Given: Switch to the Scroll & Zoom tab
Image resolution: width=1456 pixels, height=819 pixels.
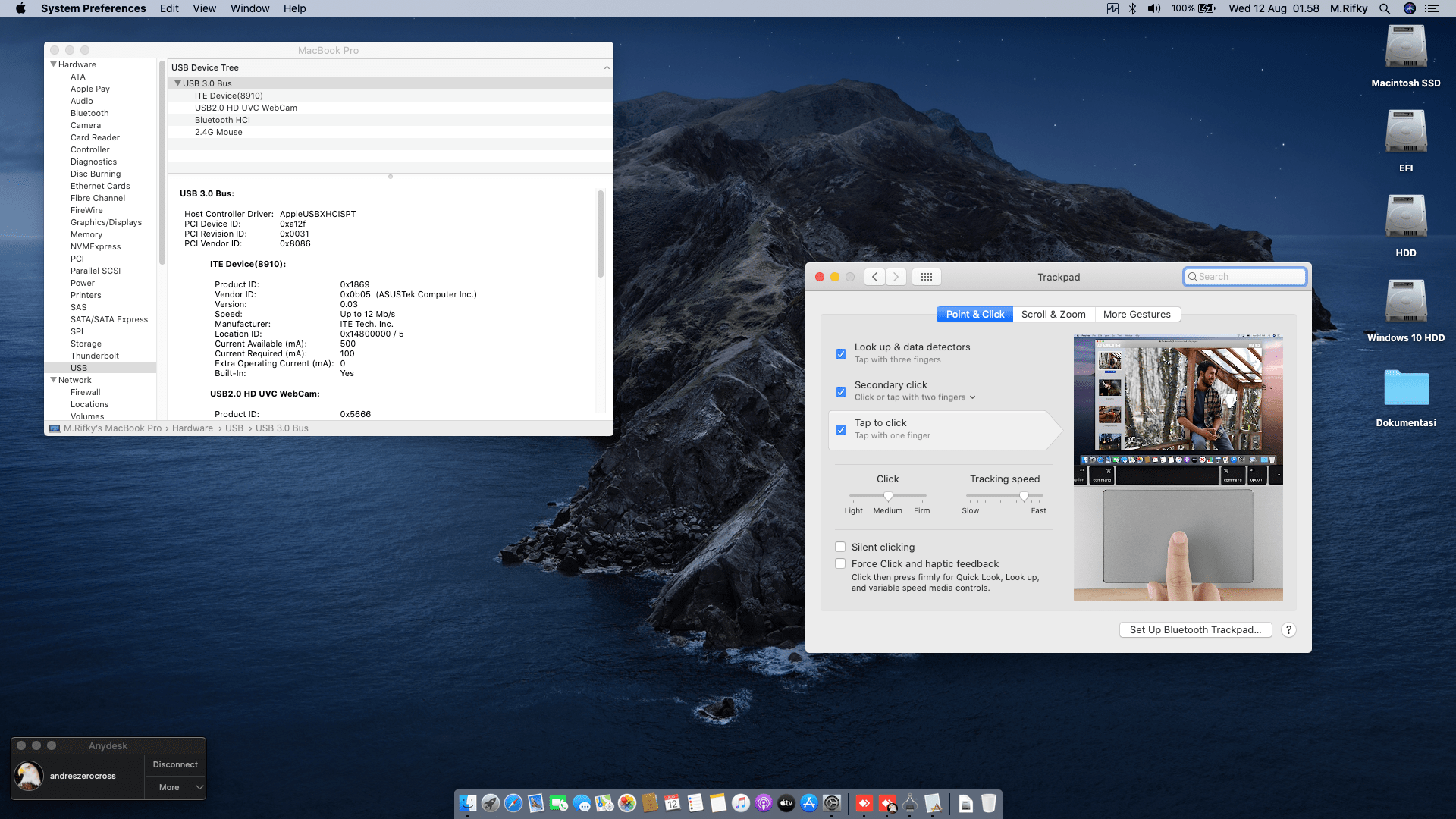Looking at the screenshot, I should (x=1053, y=314).
